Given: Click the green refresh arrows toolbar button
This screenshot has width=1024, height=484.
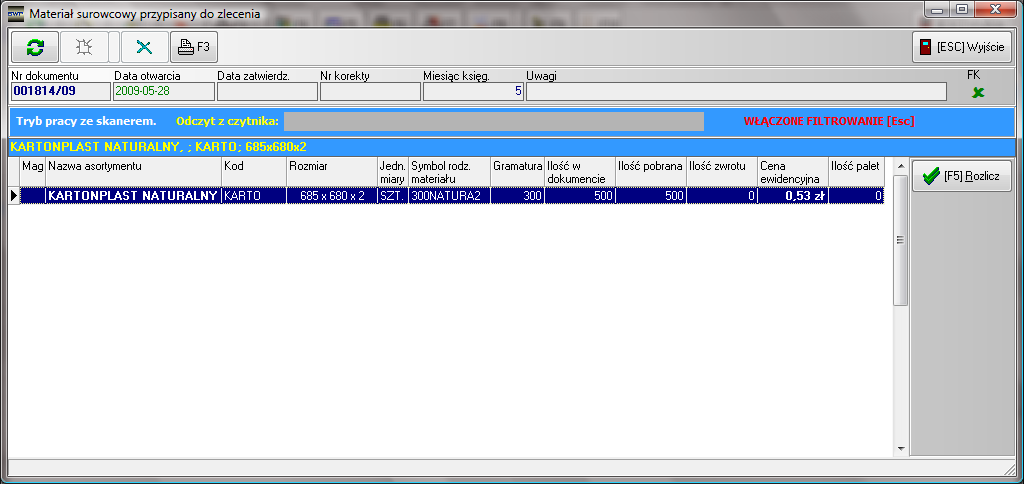Looking at the screenshot, I should pyautogui.click(x=35, y=47).
